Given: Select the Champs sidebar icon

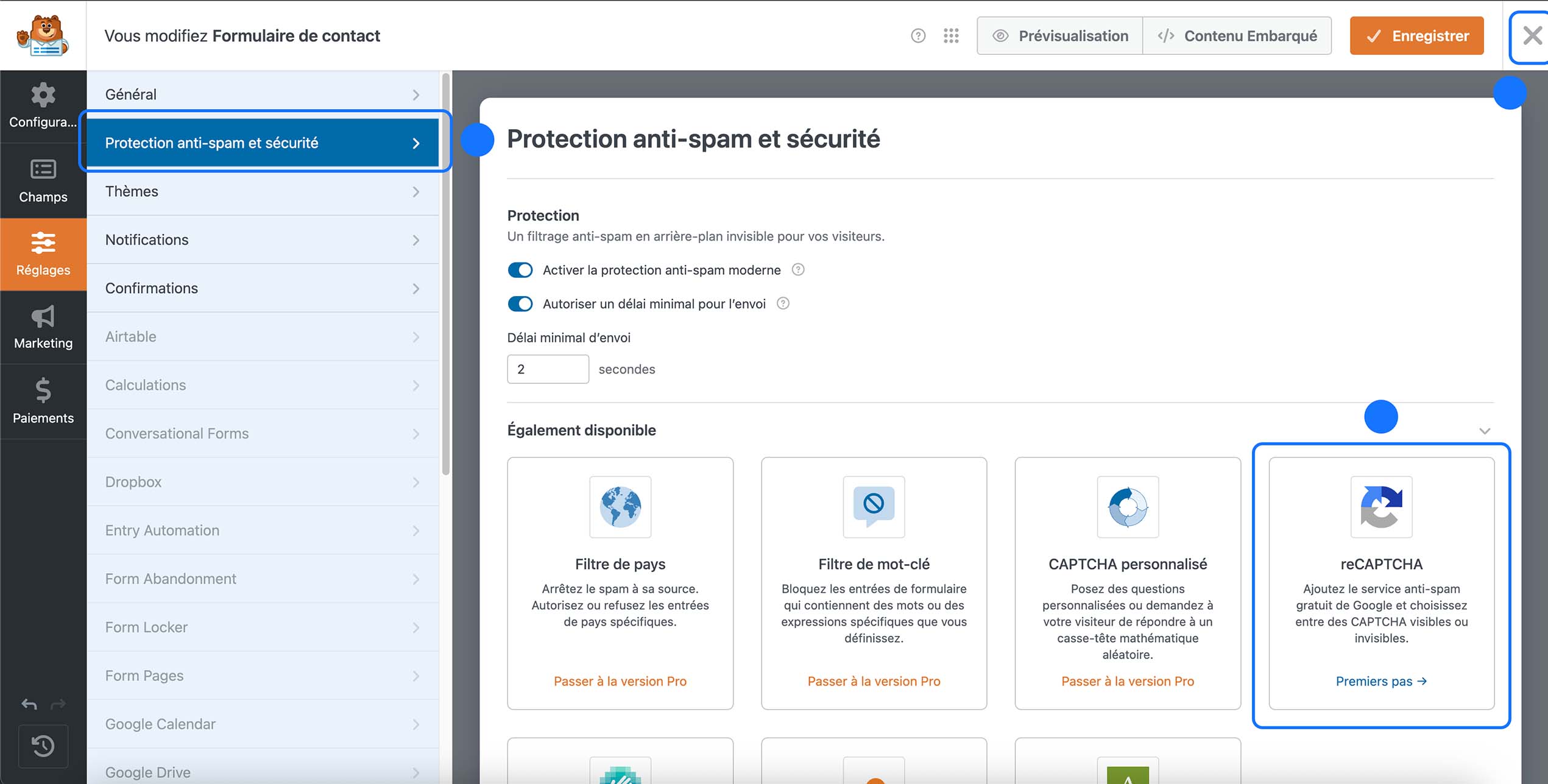Looking at the screenshot, I should coord(43,181).
